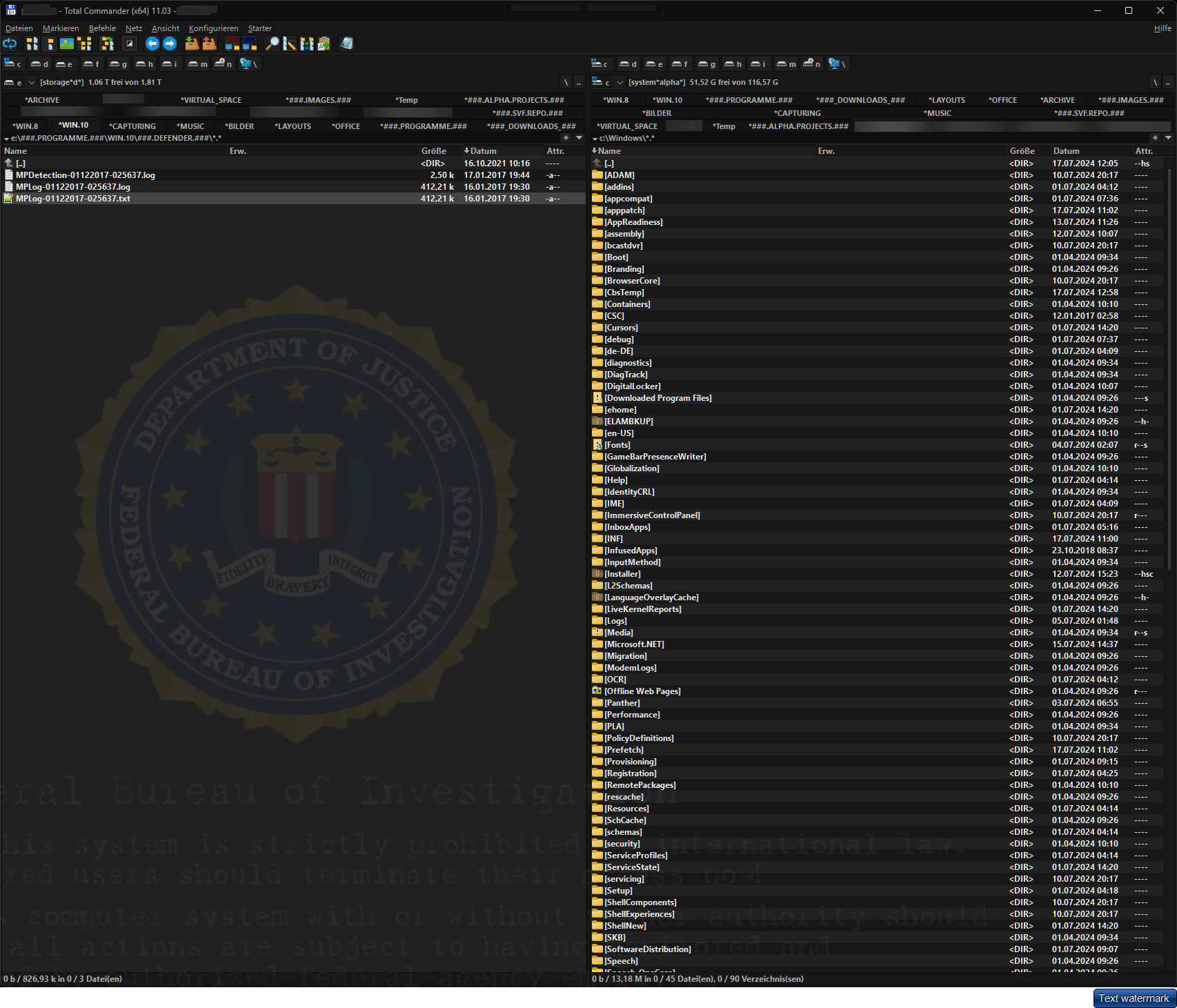Select drive g in left drive bar
Viewport: 1177px width, 1008px height.
pyautogui.click(x=118, y=63)
